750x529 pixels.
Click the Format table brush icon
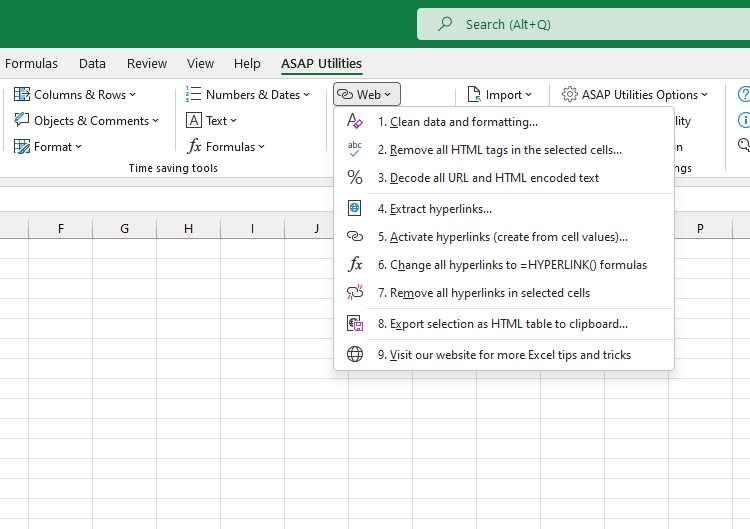[x=22, y=146]
